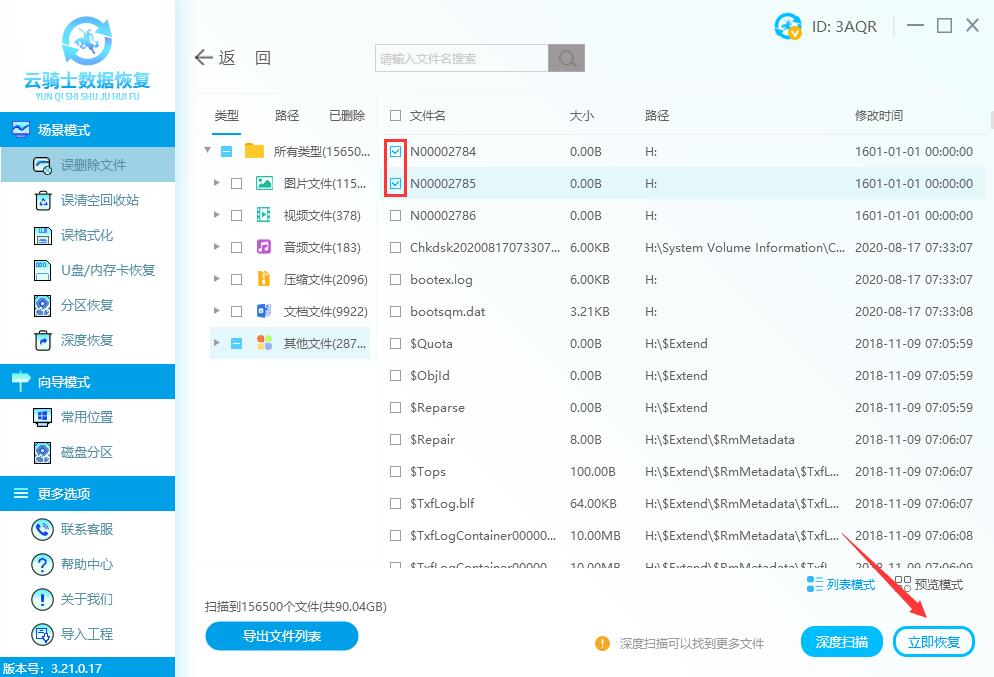This screenshot has height=677, width=994.
Task: Collapse the 所有类型 folder tree
Action: (207, 151)
